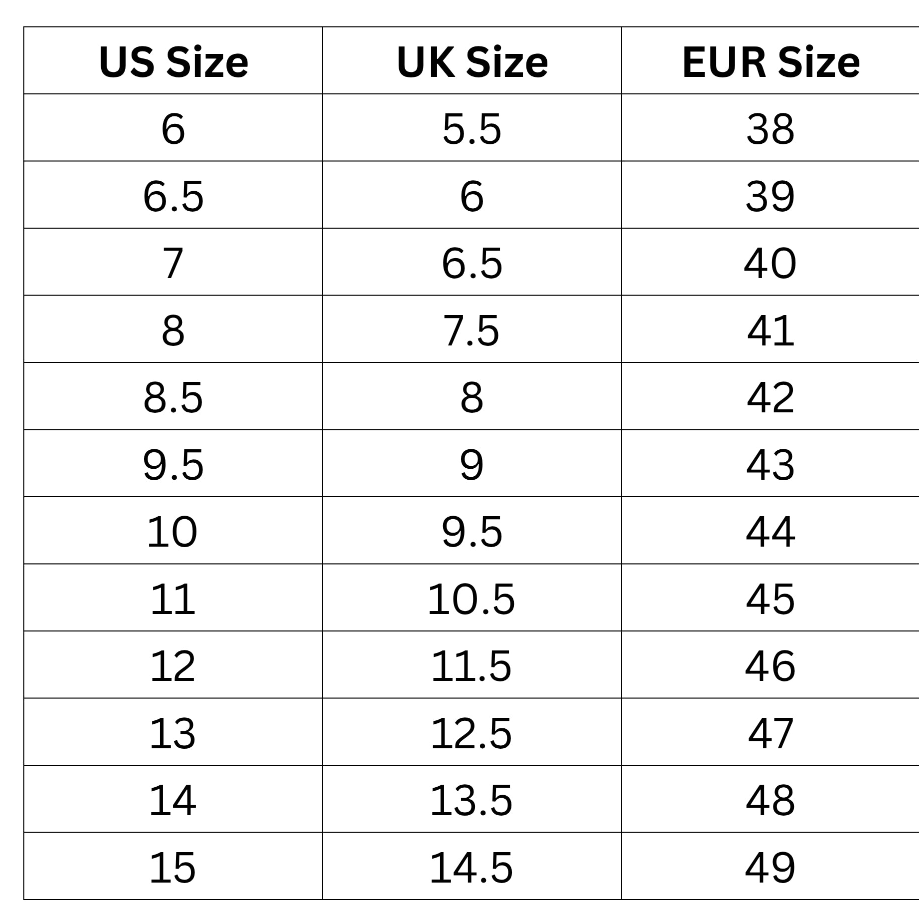This screenshot has height=911, width=919.
Task: Select the EUR size 38 cell
Action: (770, 129)
